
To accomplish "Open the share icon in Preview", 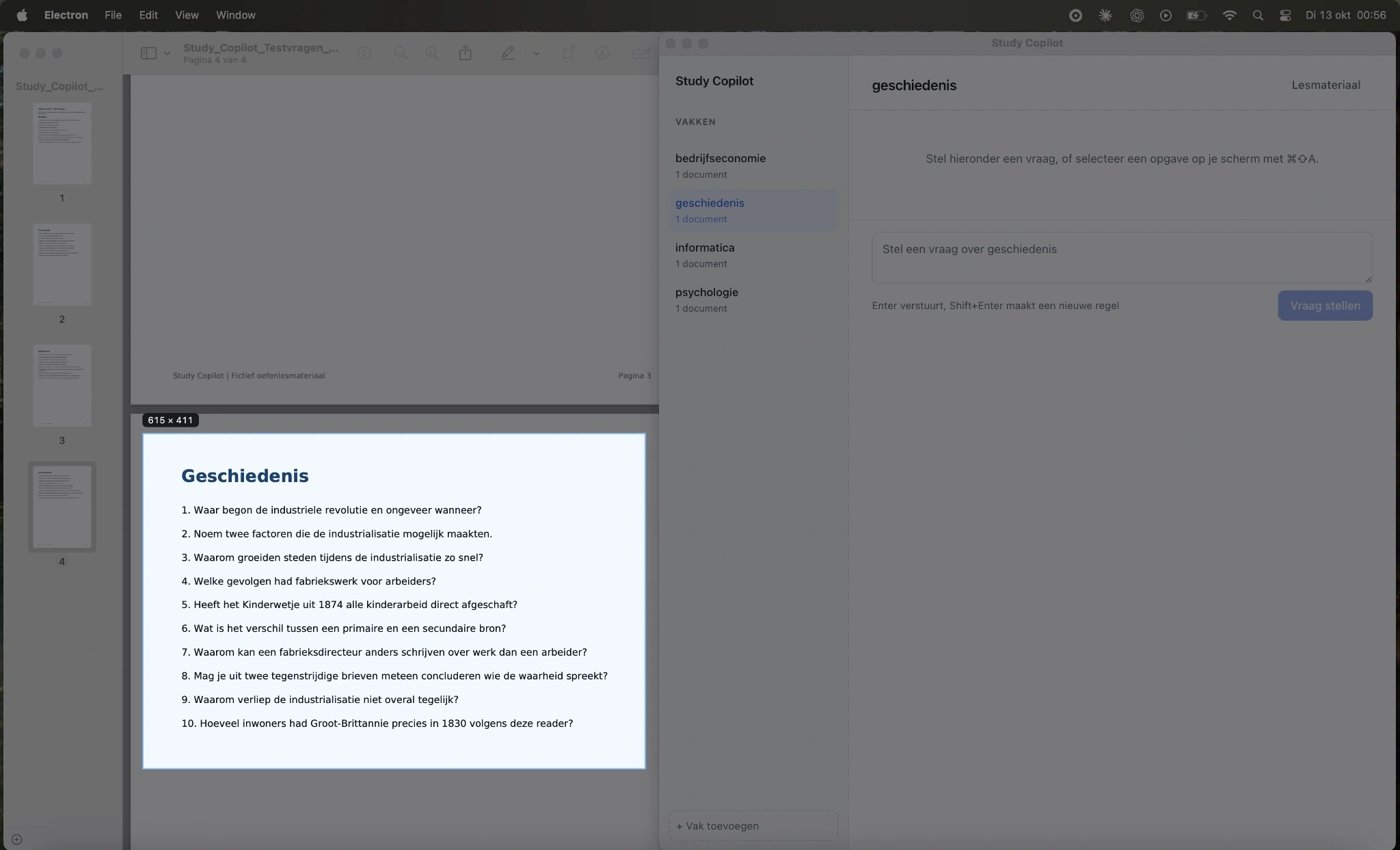I will click(x=466, y=53).
